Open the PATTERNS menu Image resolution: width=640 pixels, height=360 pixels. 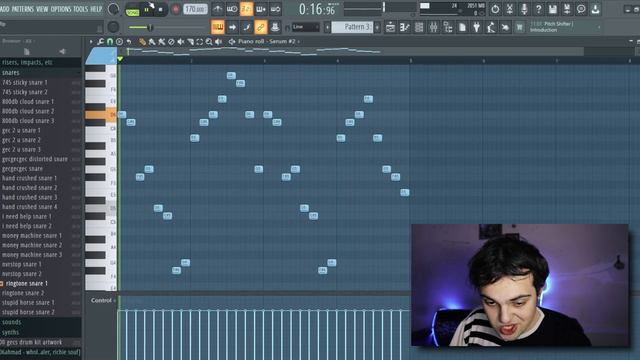coord(23,9)
